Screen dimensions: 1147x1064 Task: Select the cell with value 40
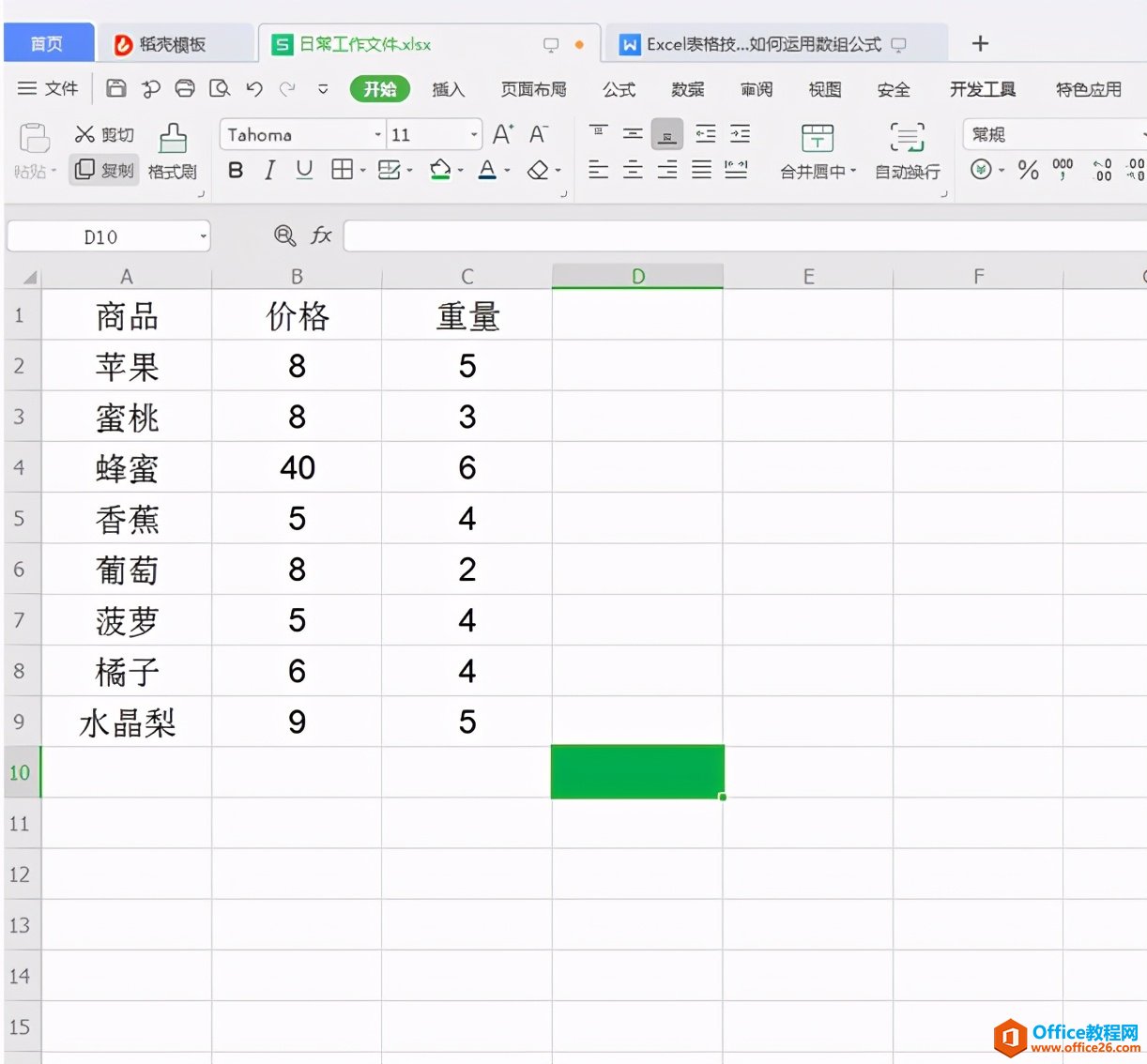click(298, 467)
